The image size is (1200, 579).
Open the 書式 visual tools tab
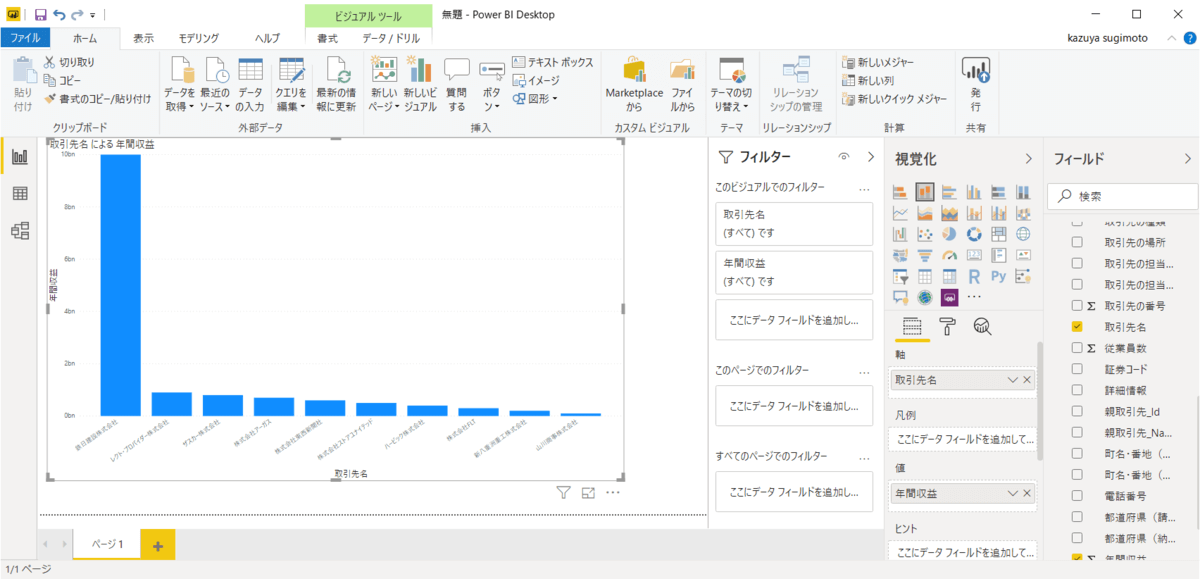click(x=327, y=38)
